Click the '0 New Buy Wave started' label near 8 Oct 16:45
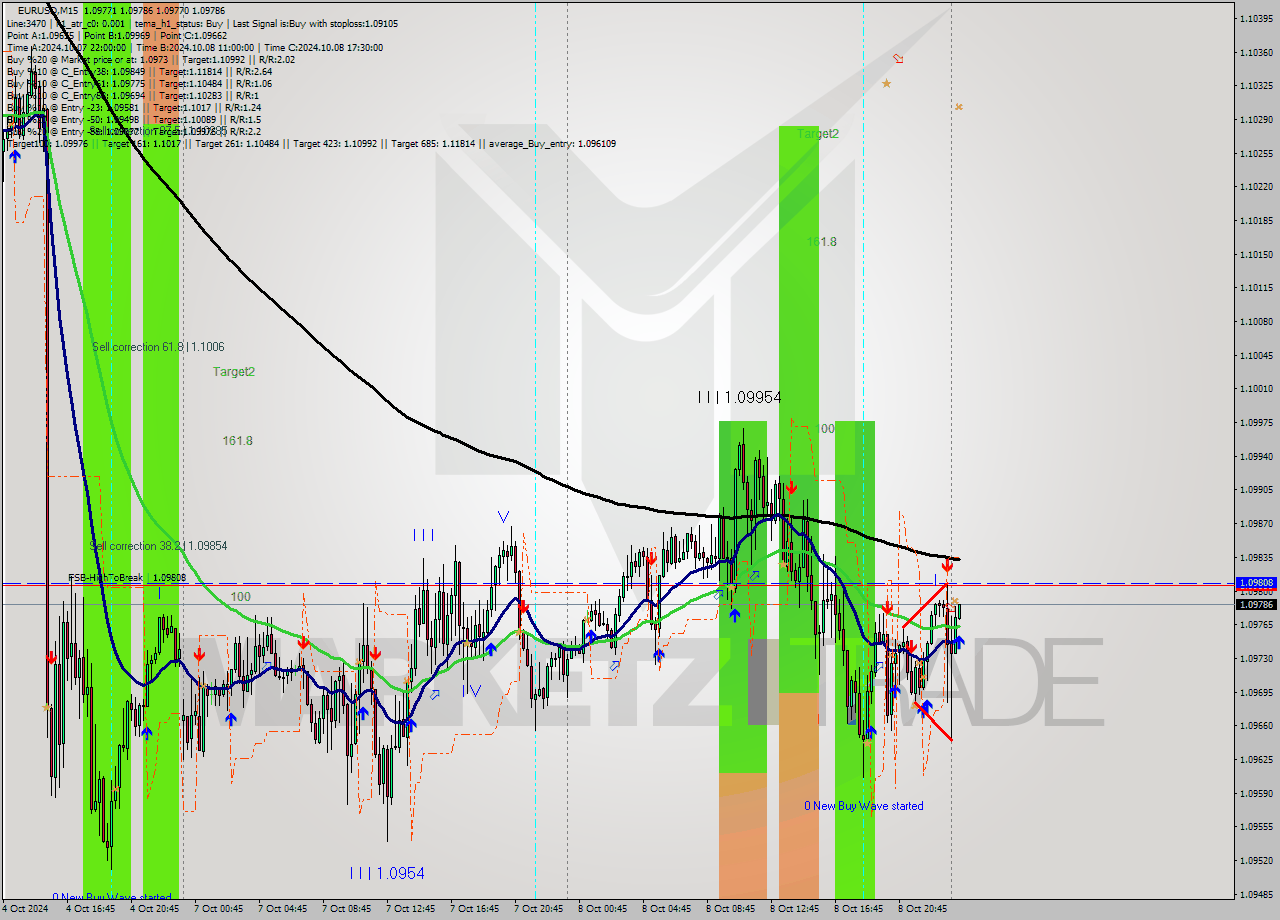This screenshot has height=920, width=1280. tap(864, 806)
